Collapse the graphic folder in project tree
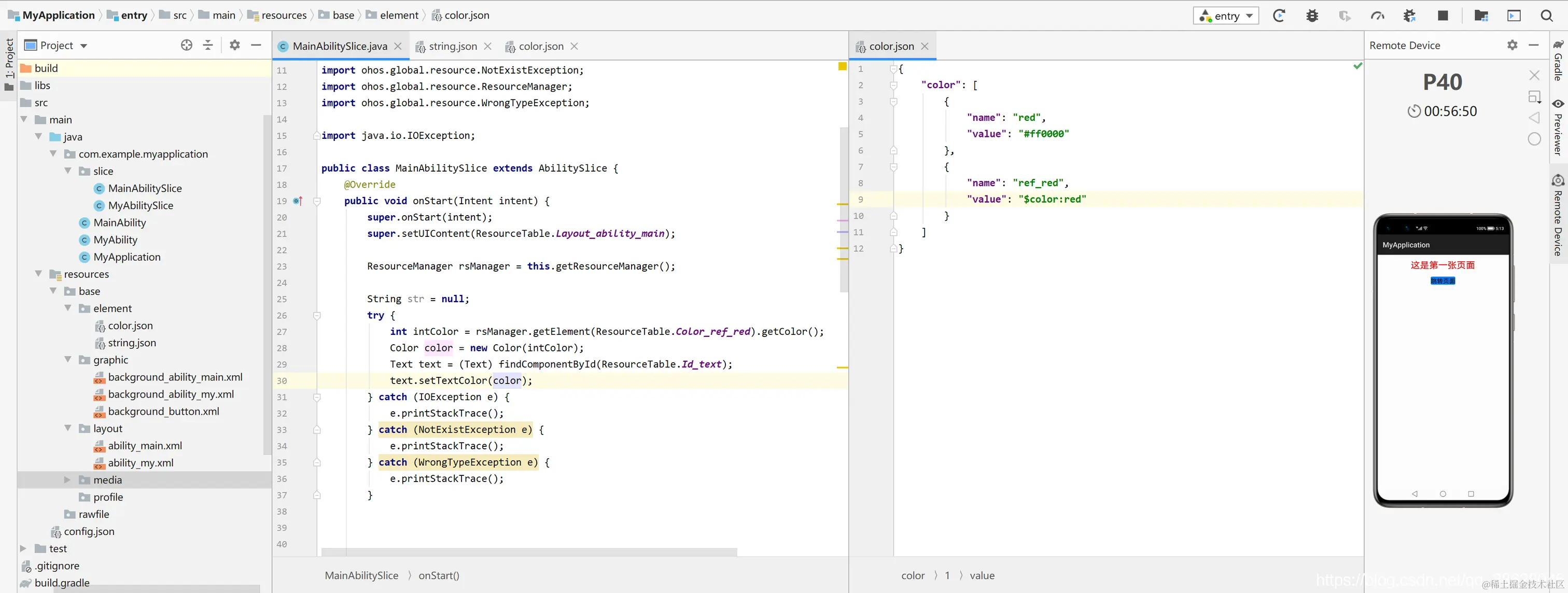The height and width of the screenshot is (593, 1568). (67, 360)
